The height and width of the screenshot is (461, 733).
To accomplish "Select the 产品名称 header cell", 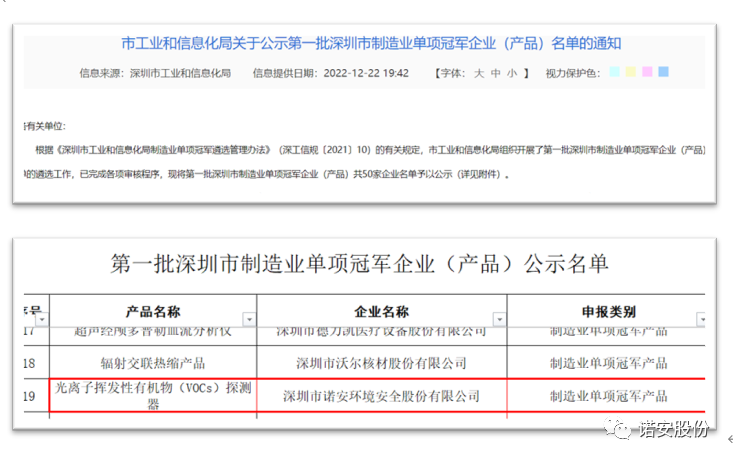I will [x=153, y=311].
